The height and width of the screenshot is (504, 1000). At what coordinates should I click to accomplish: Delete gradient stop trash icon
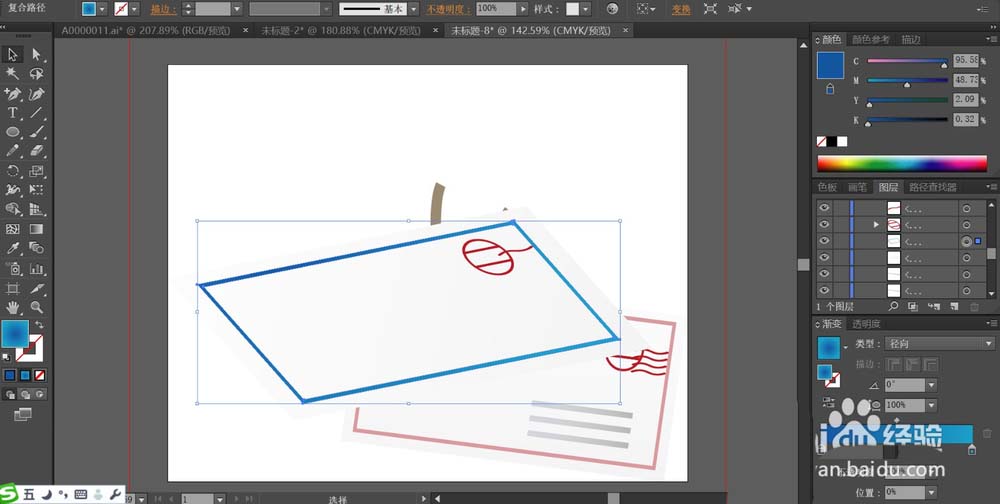coord(987,434)
